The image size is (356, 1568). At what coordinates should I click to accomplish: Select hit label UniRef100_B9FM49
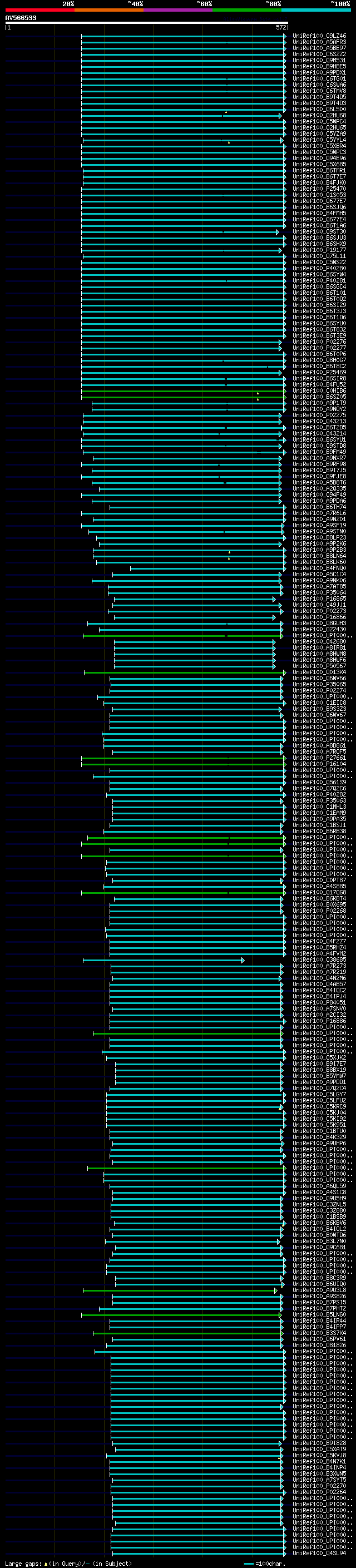319,452
